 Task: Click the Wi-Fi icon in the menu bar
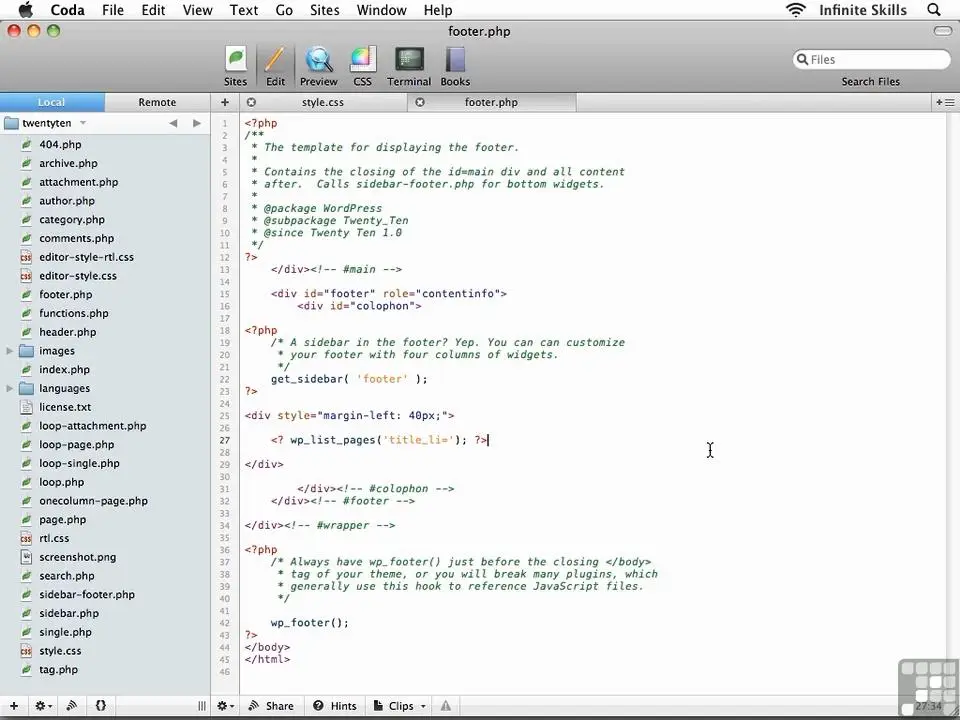pos(795,10)
